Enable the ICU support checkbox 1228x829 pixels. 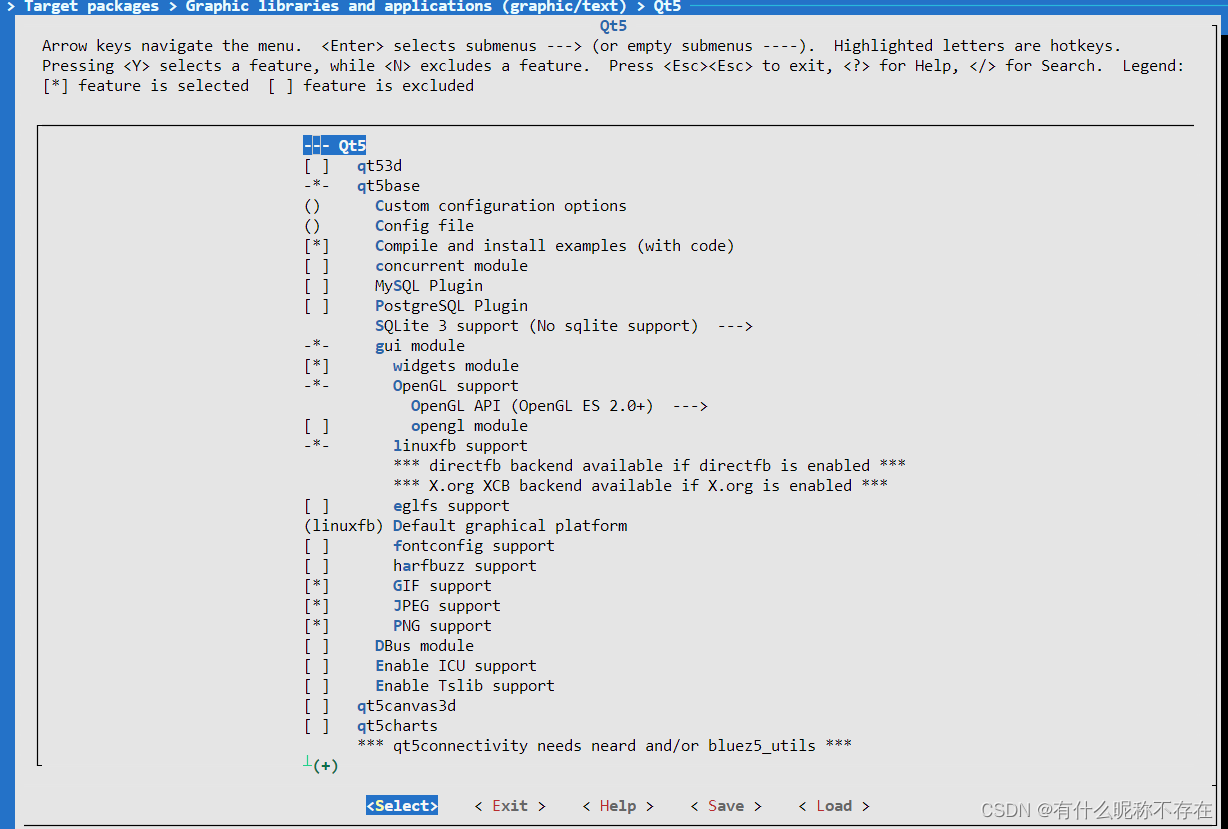(316, 666)
